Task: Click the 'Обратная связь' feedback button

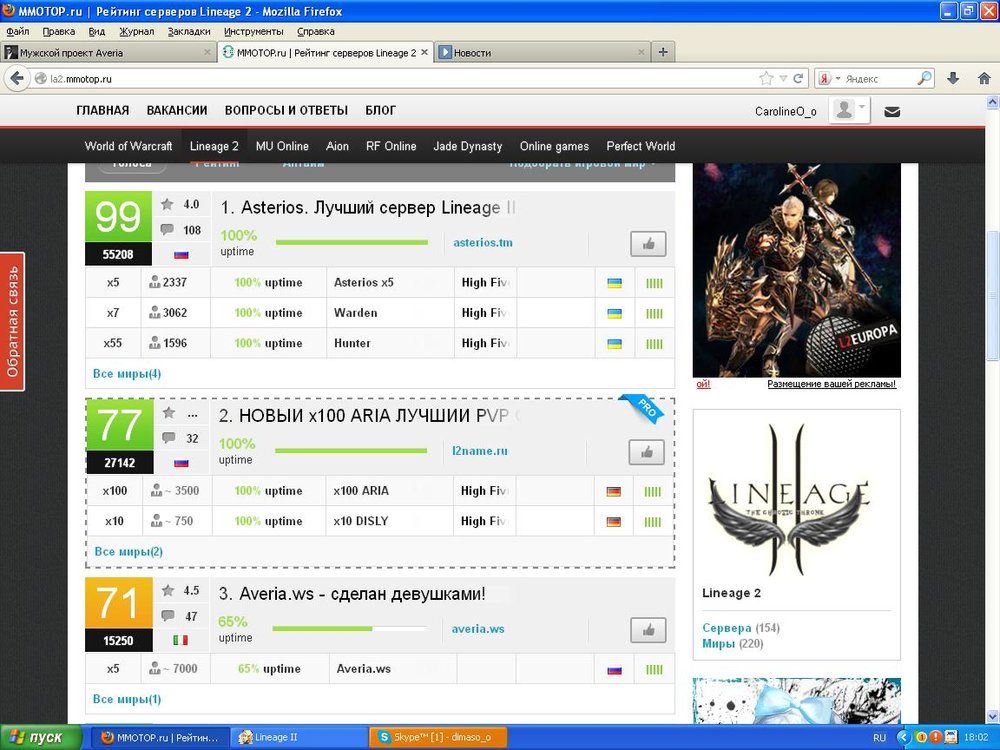Action: (x=12, y=321)
